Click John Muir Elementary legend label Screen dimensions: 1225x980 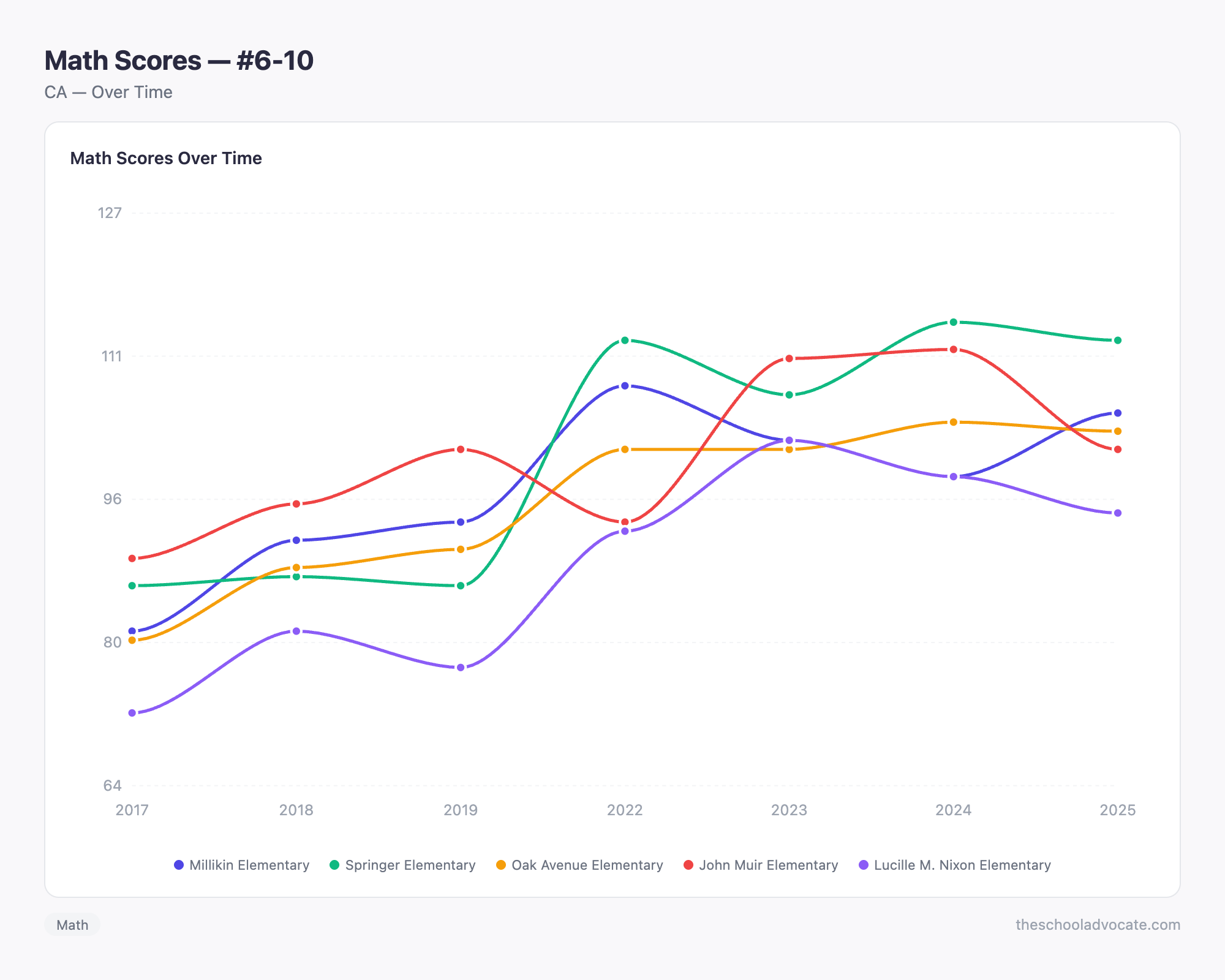[x=769, y=865]
